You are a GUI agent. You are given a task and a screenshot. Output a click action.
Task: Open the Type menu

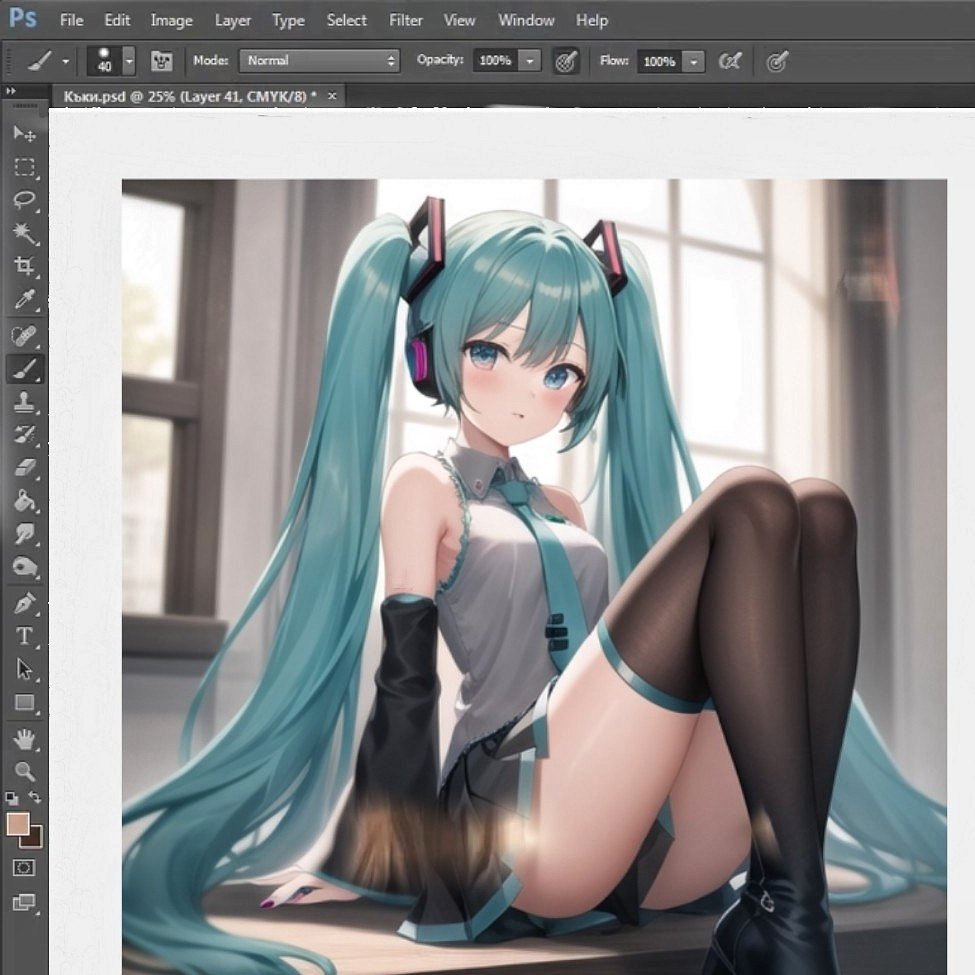(x=288, y=20)
